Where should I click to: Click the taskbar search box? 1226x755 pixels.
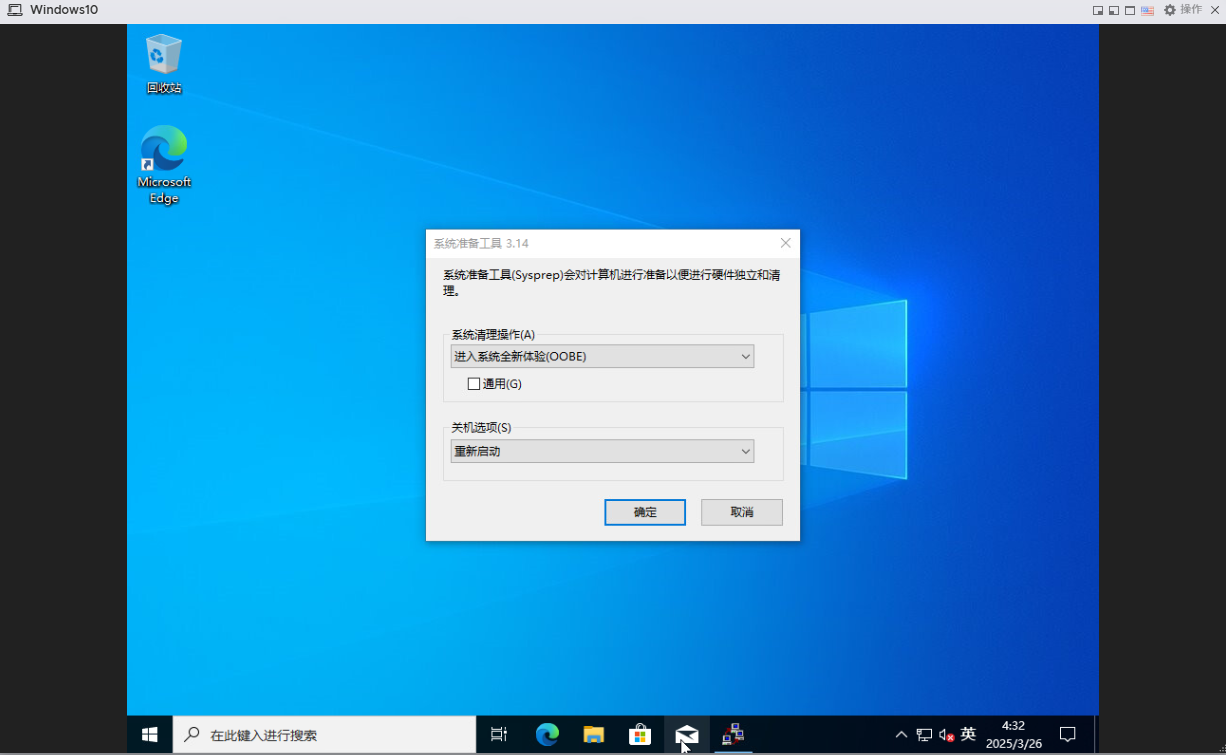click(x=325, y=735)
